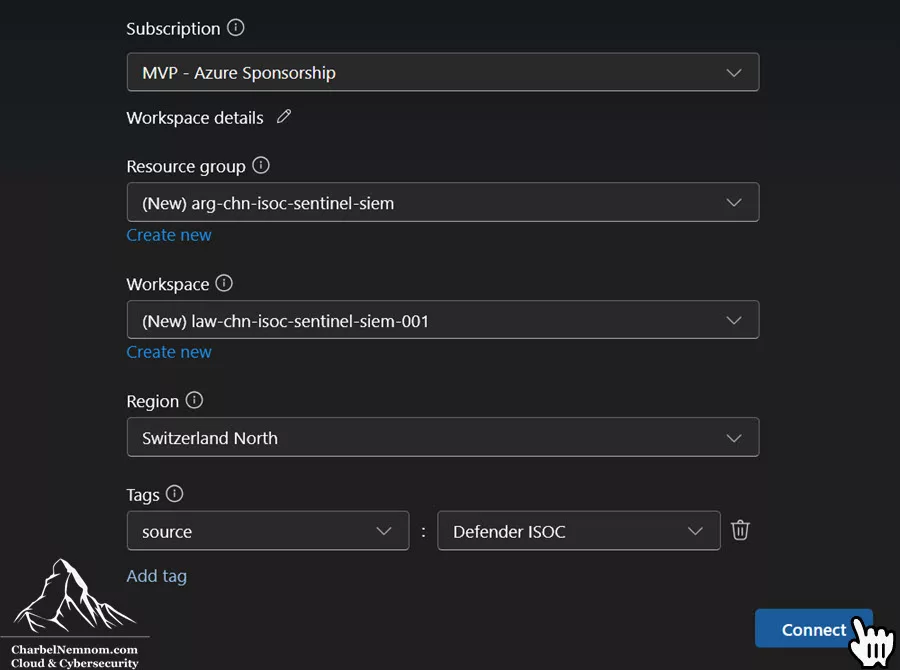Open the Region info icon

coord(194,400)
